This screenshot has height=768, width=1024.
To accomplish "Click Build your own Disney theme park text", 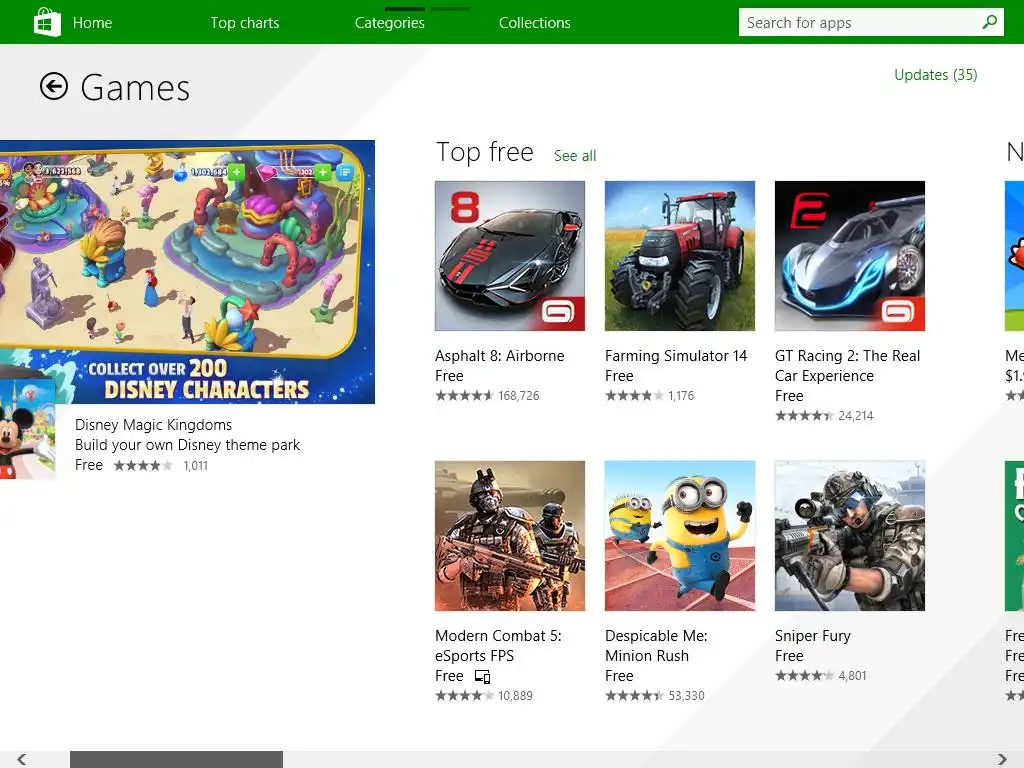I will tap(187, 445).
